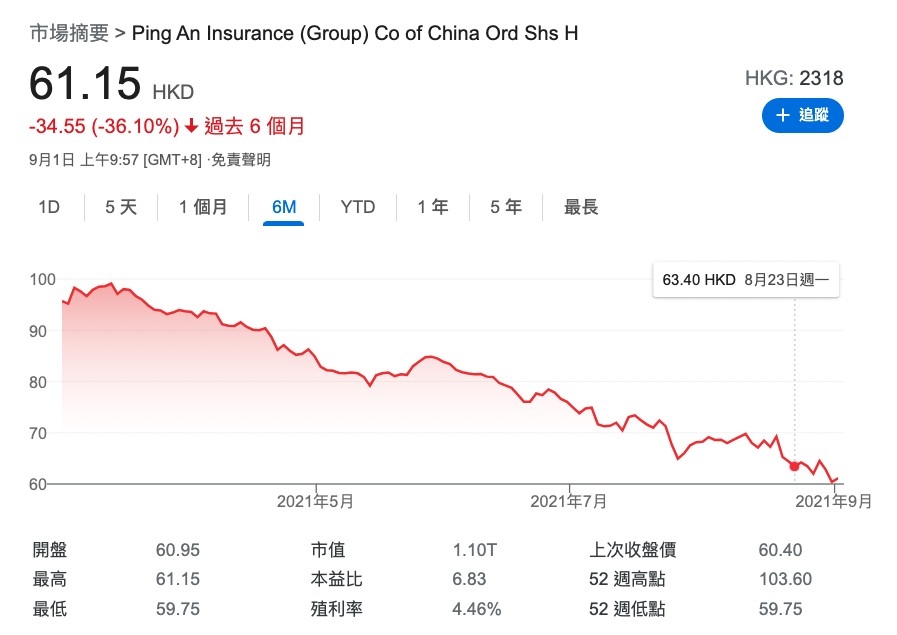
Task: Click the 63.40 HKD tooltip on the chart
Action: point(745,279)
